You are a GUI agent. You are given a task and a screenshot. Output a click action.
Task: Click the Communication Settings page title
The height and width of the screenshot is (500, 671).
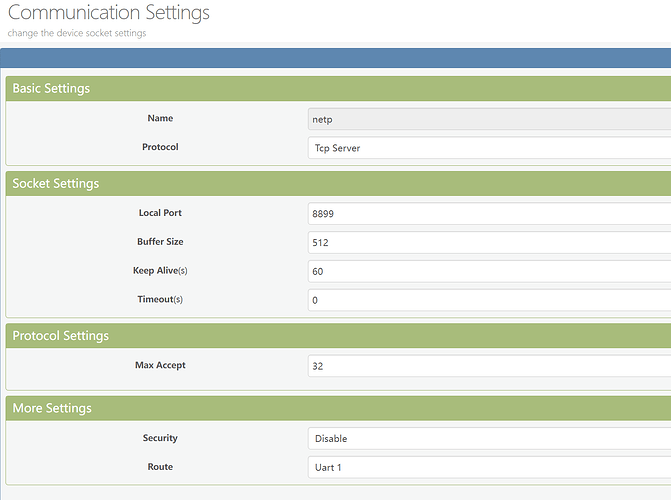(x=109, y=13)
